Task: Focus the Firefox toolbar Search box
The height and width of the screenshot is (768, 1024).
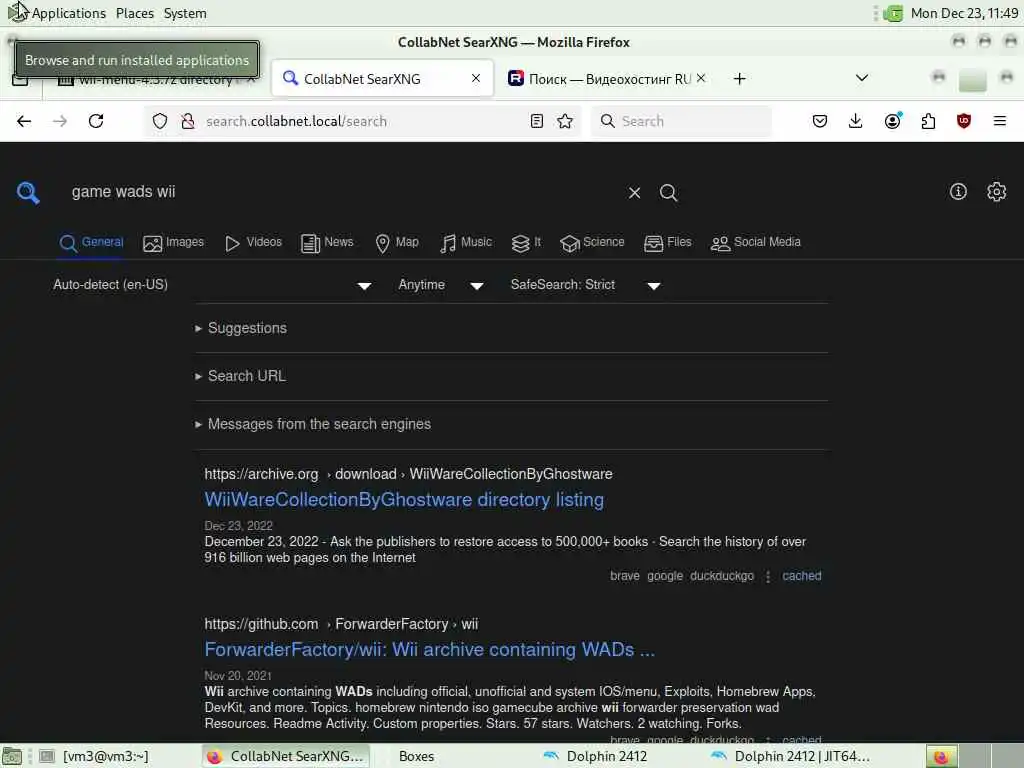Action: click(x=681, y=121)
